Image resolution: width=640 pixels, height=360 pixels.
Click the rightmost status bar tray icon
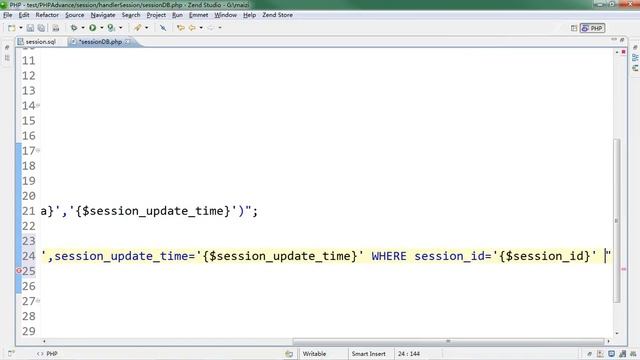633,354
